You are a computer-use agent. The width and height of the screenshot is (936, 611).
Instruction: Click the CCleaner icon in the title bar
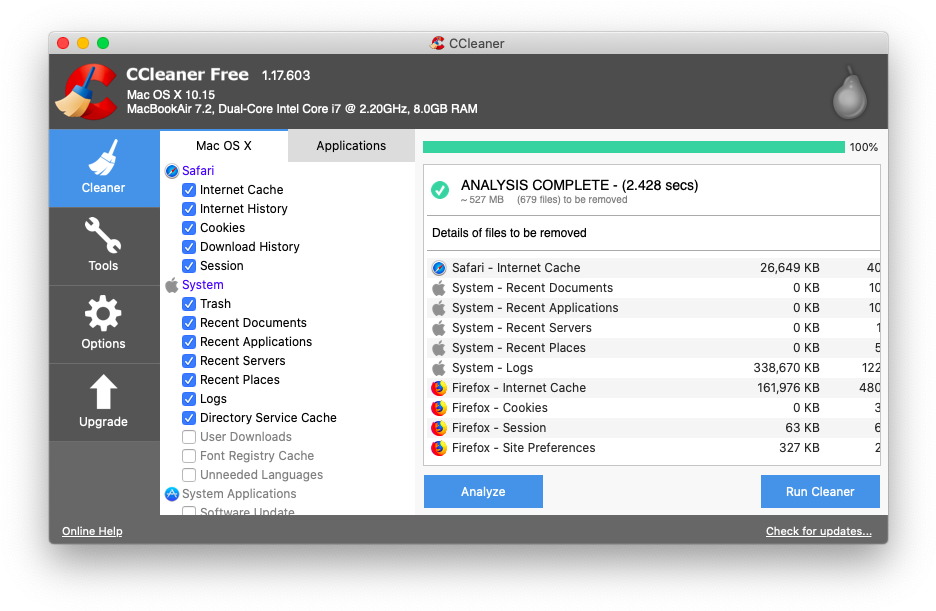(438, 43)
